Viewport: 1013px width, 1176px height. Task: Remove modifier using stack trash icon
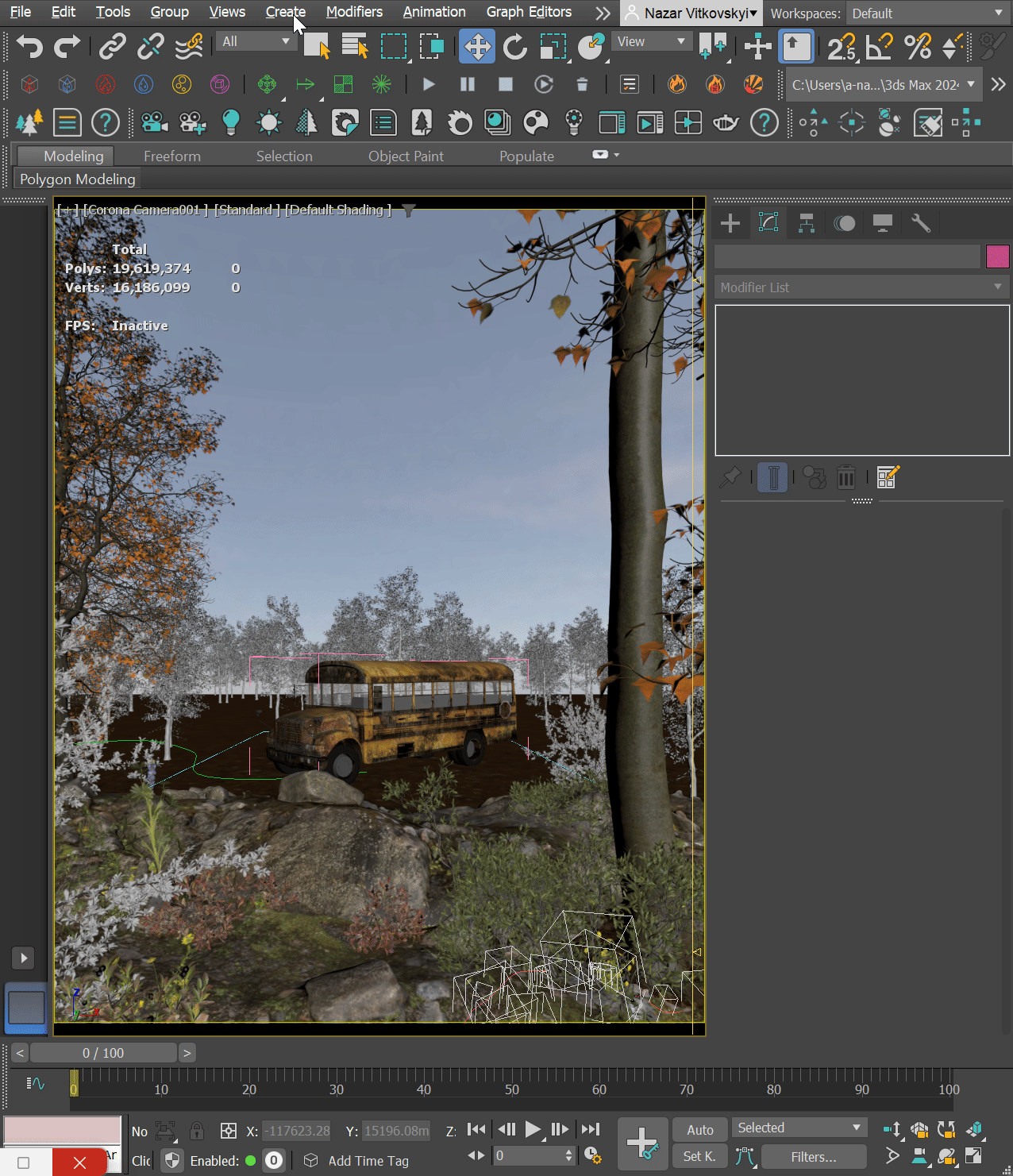[846, 477]
